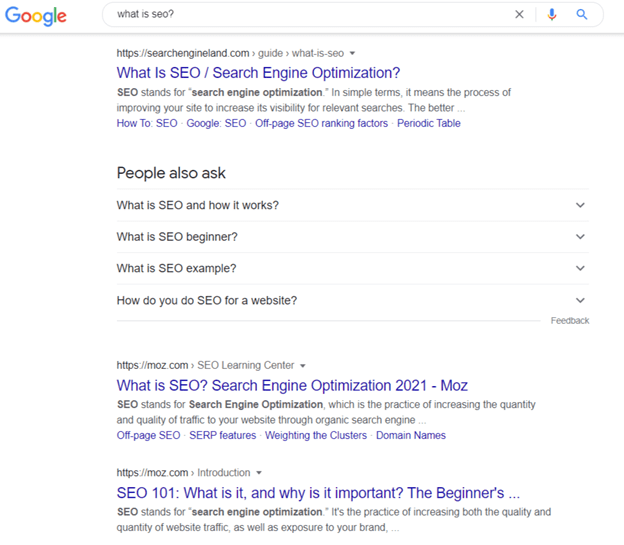This screenshot has width=624, height=545.
Task: Click the magnifying glass search icon
Action: point(581,14)
